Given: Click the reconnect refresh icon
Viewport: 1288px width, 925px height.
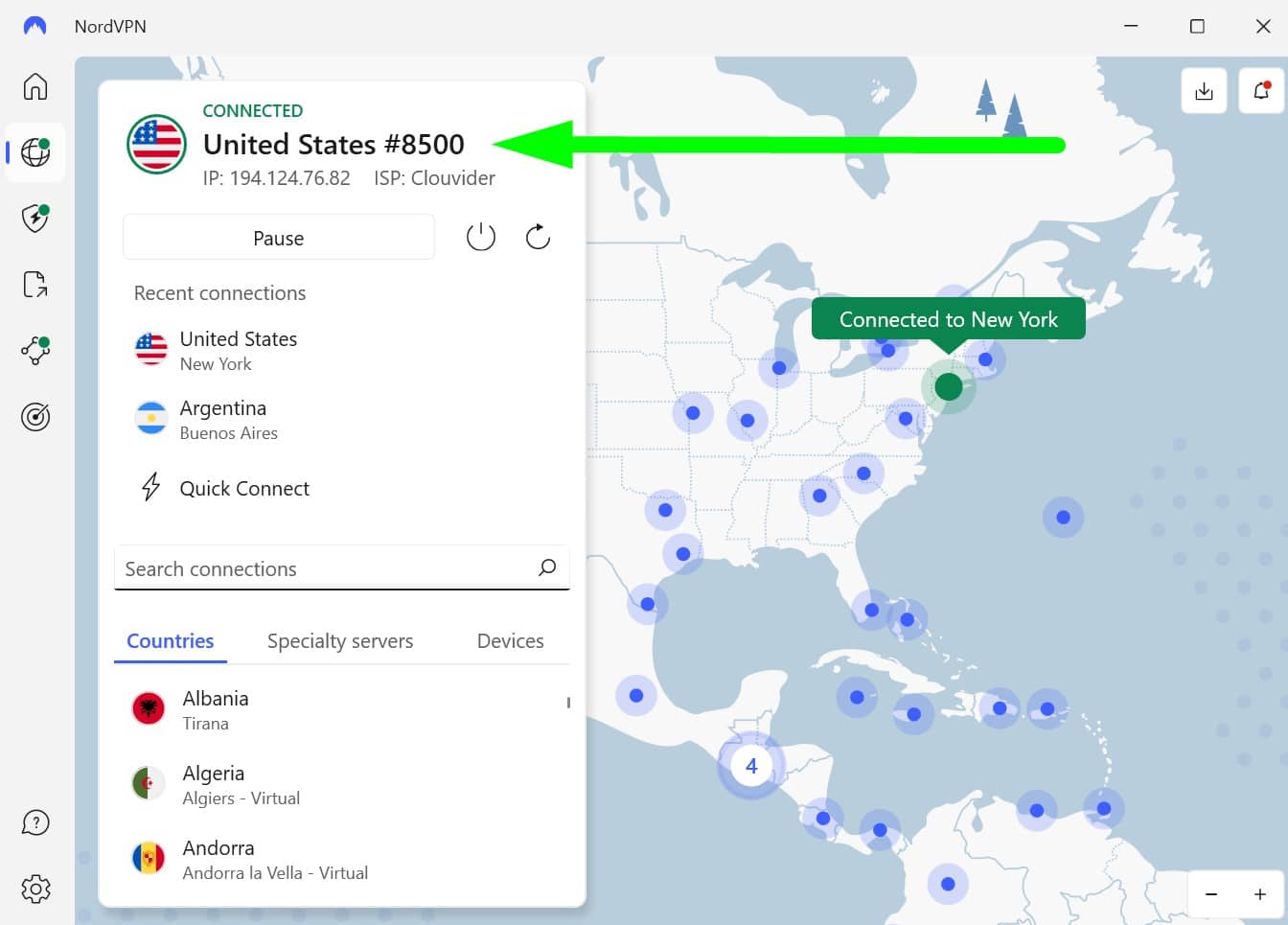Looking at the screenshot, I should click(538, 237).
